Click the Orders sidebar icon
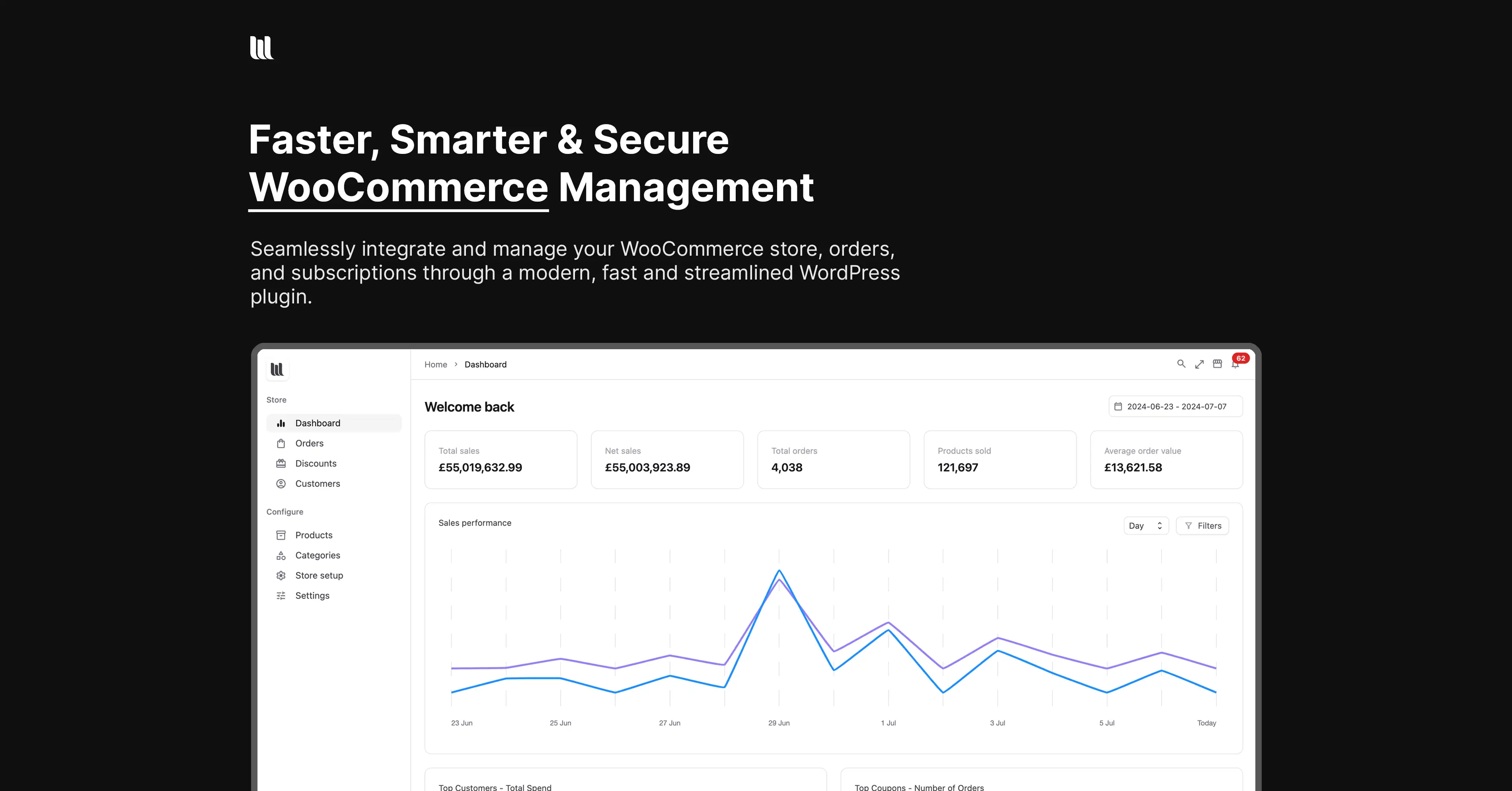This screenshot has width=1512, height=791. pos(281,443)
